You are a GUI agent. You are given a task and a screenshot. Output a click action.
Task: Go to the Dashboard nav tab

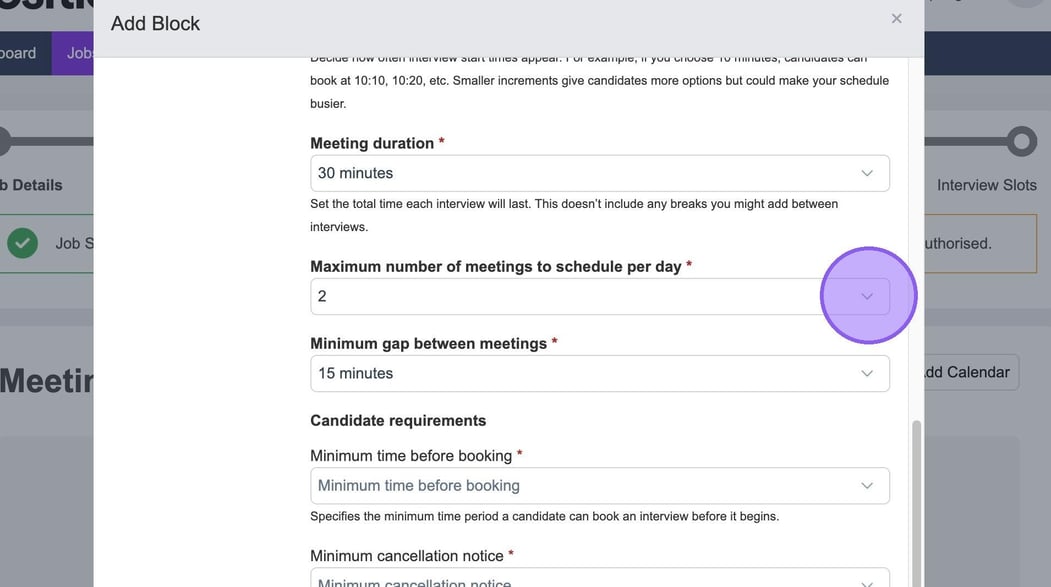tap(20, 53)
